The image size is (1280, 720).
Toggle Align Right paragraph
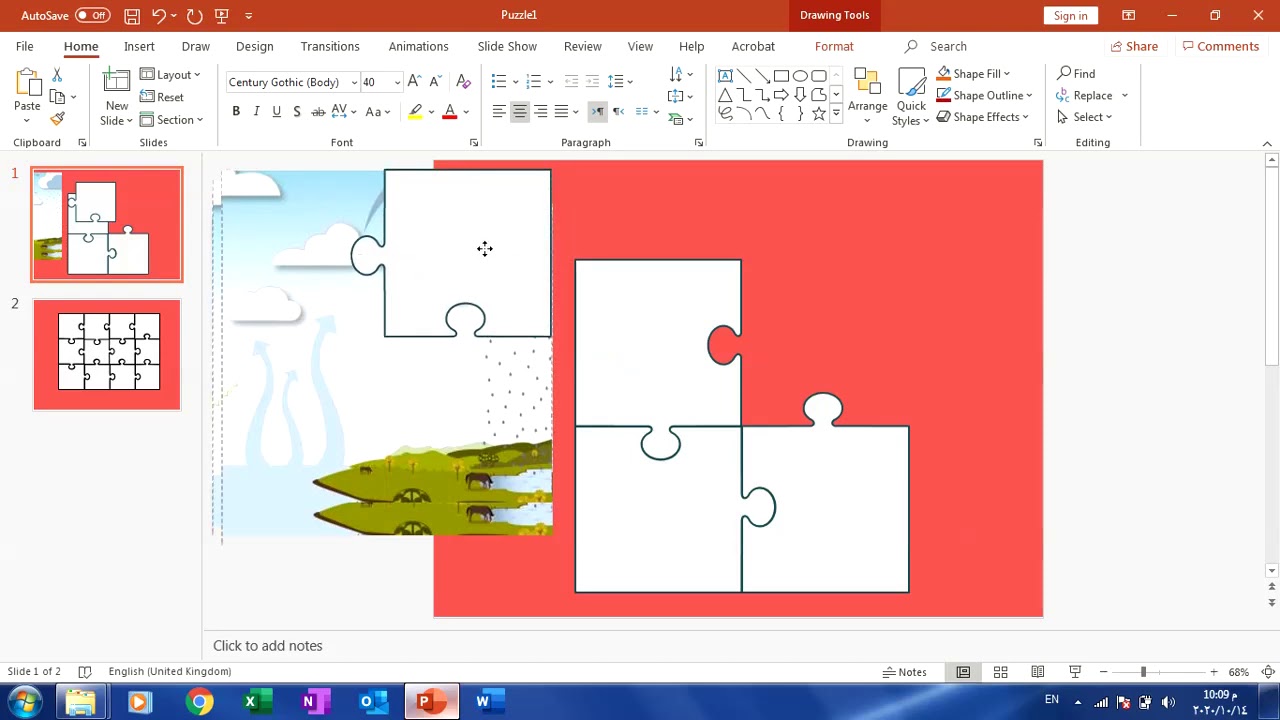(541, 111)
